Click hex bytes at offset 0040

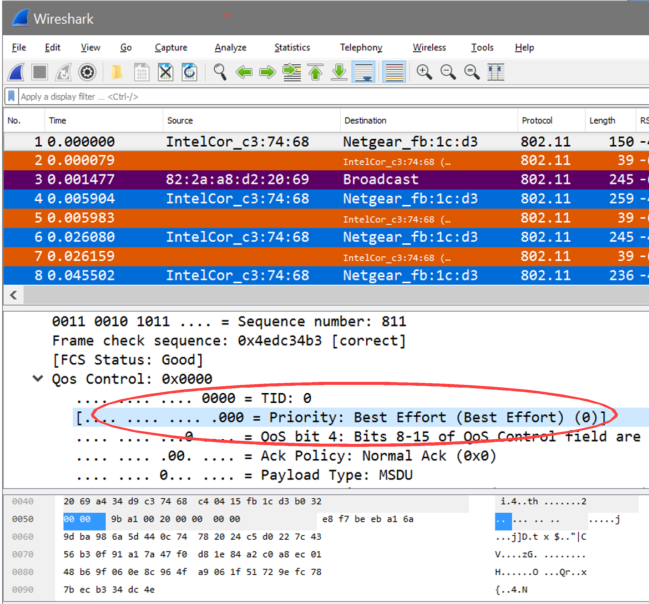[x=192, y=501]
